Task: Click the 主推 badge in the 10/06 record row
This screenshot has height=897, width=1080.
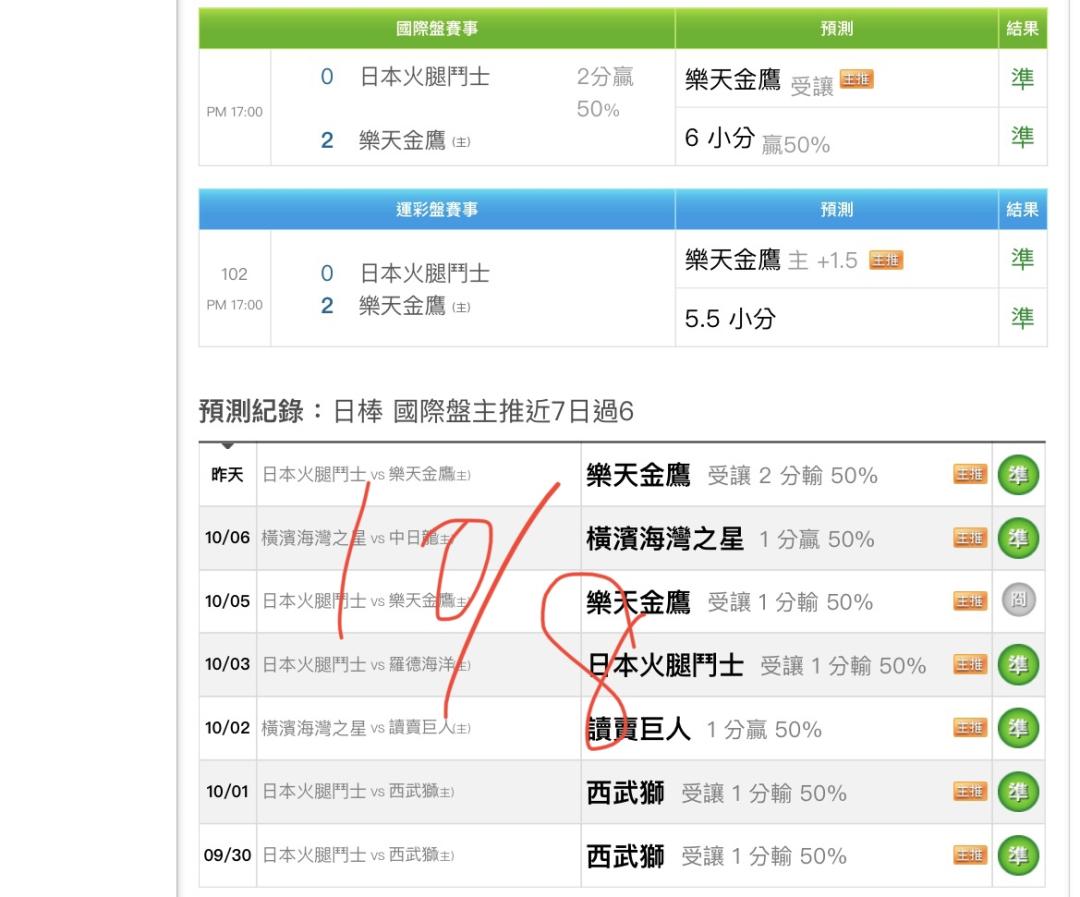Action: click(x=970, y=537)
